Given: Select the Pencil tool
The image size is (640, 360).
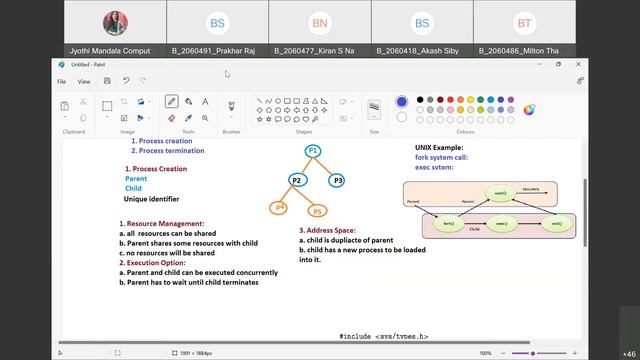Looking at the screenshot, I should click(171, 101).
